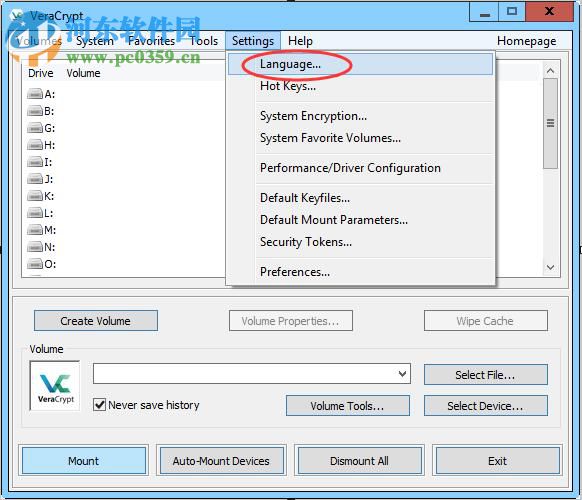Select the A: drive icon

pyautogui.click(x=35, y=94)
